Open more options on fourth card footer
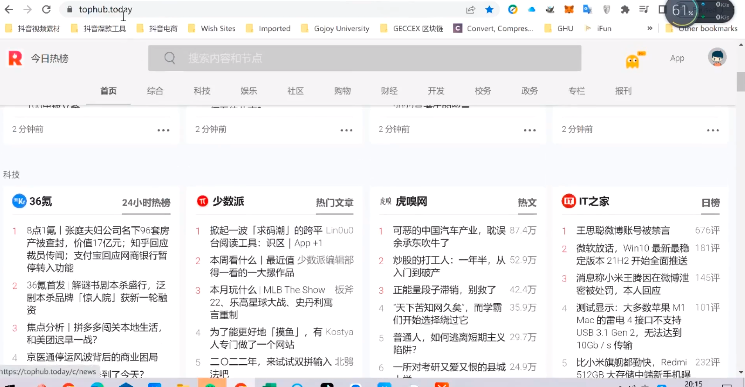This screenshot has width=745, height=387. (713, 130)
